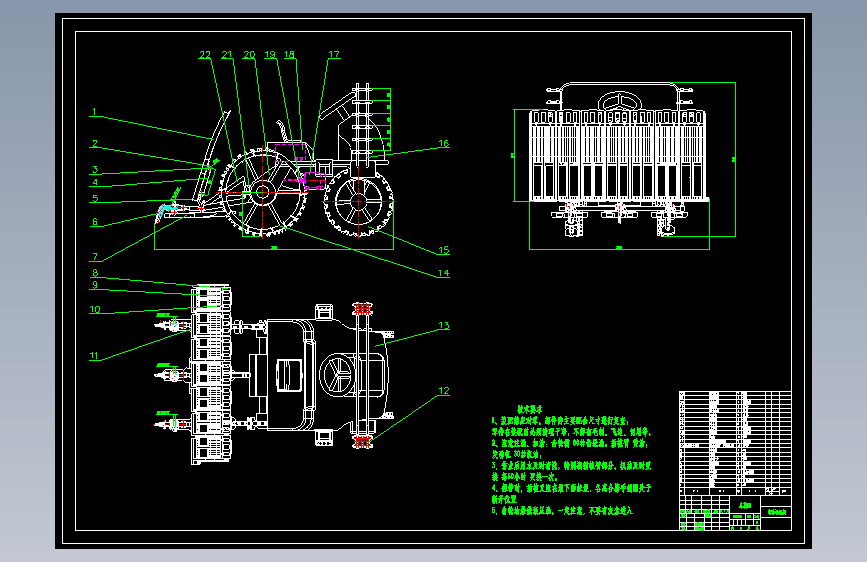Viewport: 867px width, 562px height.
Task: Click part callout number 1
Action: point(94,112)
